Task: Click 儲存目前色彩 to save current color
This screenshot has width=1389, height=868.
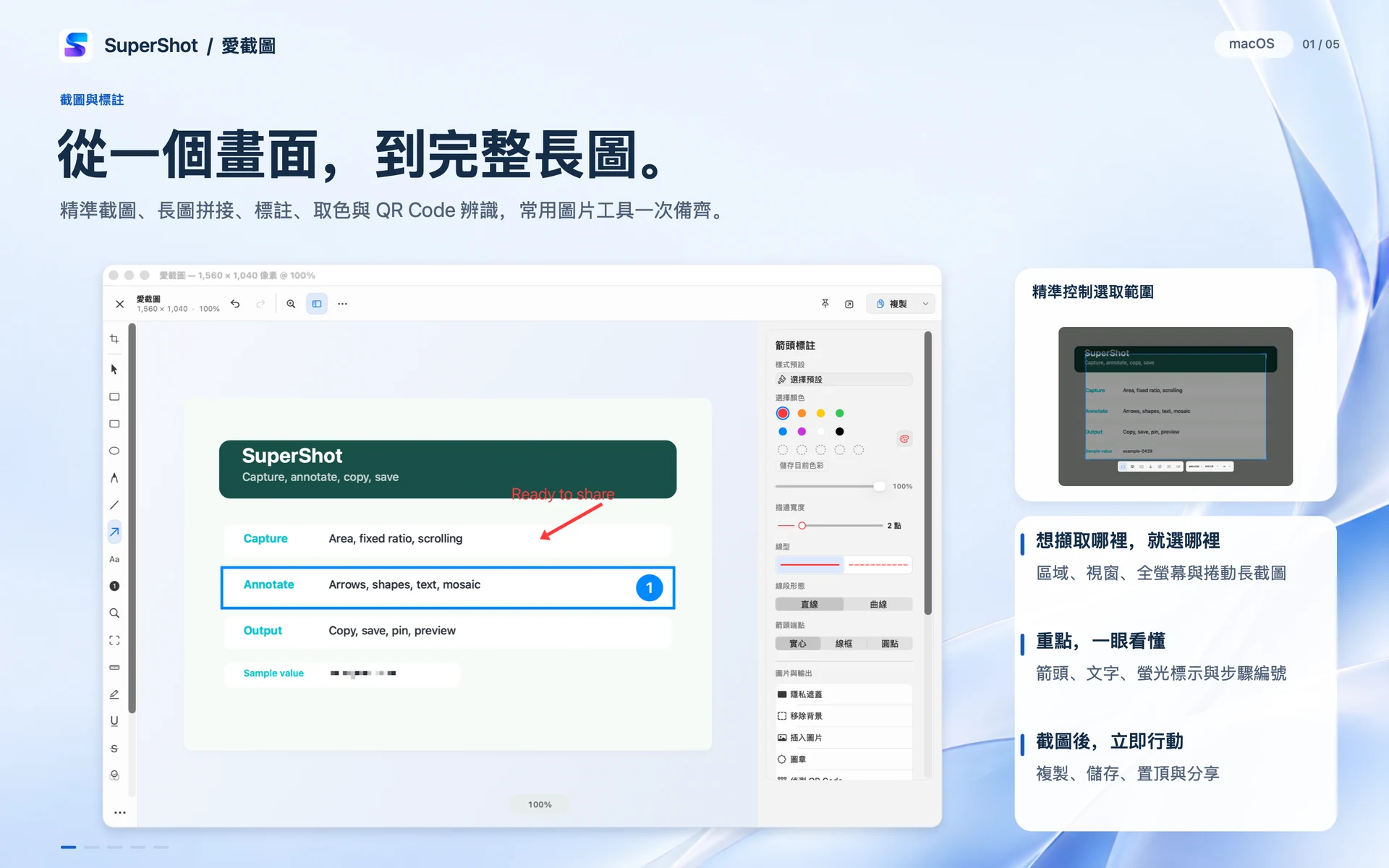Action: tap(802, 465)
